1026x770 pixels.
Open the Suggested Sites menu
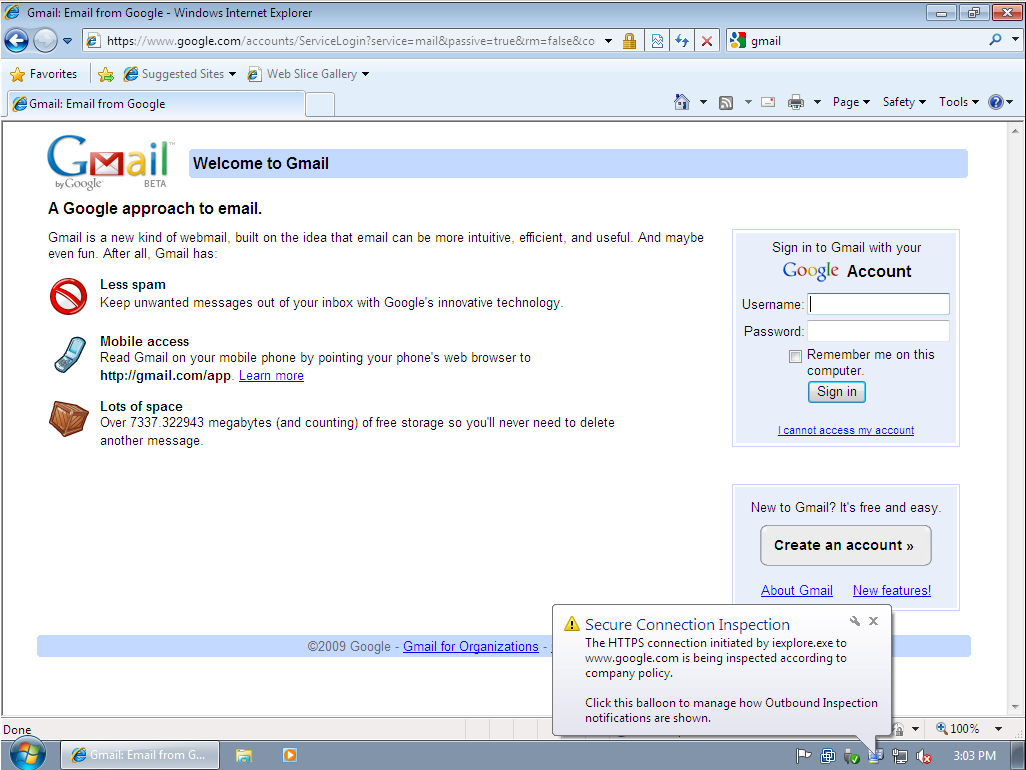coord(180,74)
